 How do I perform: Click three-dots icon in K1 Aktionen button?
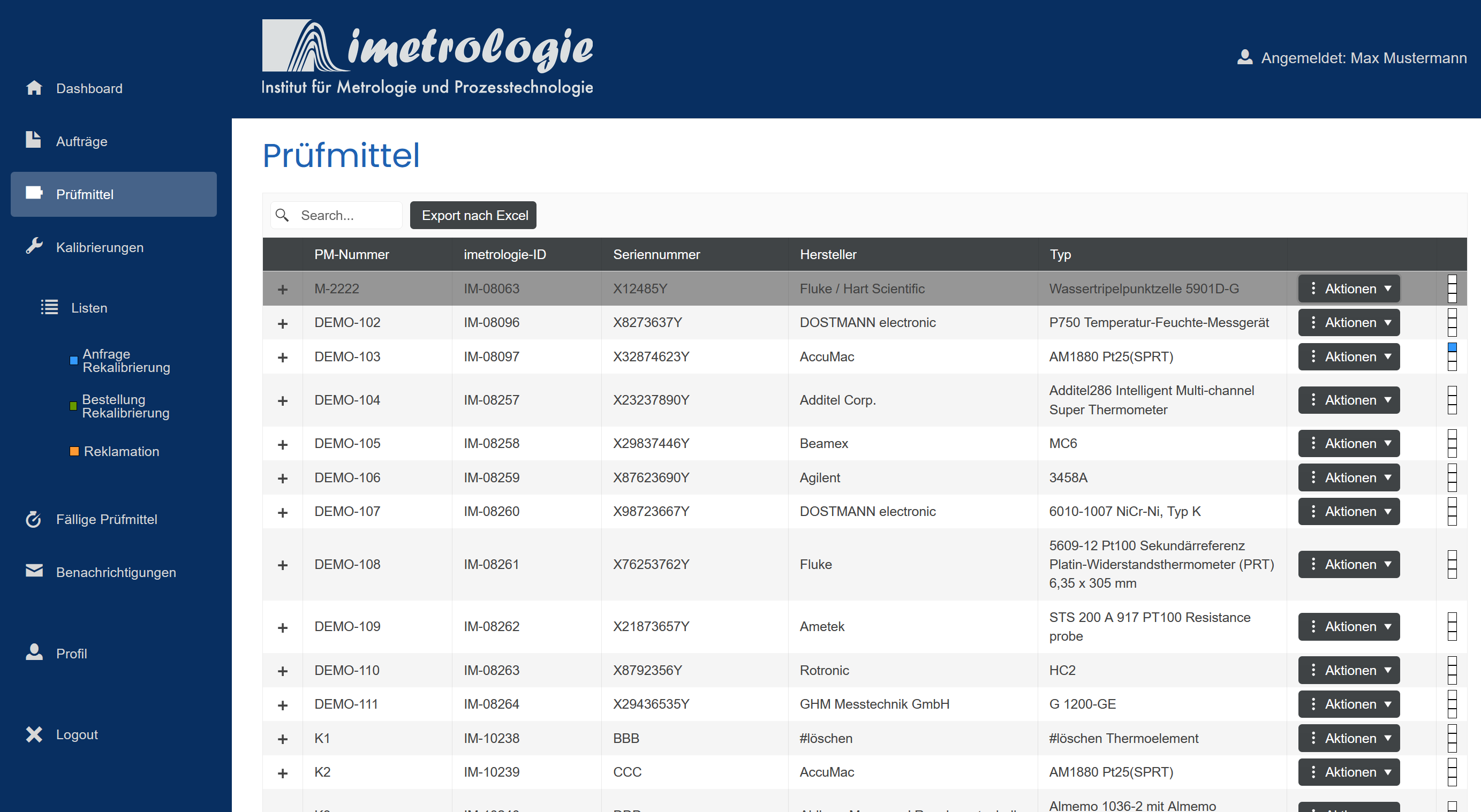click(x=1313, y=738)
